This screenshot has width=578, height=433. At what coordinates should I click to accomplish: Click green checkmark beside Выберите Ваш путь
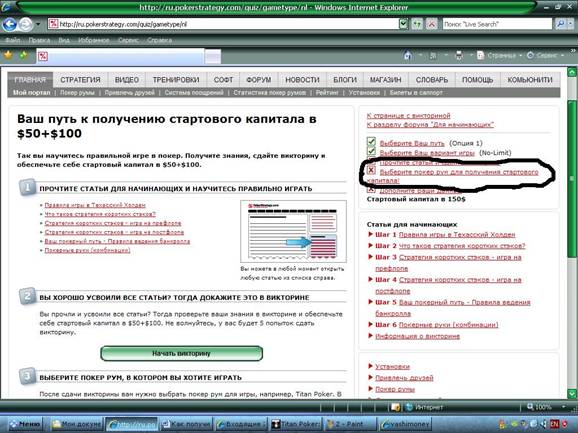[x=371, y=142]
